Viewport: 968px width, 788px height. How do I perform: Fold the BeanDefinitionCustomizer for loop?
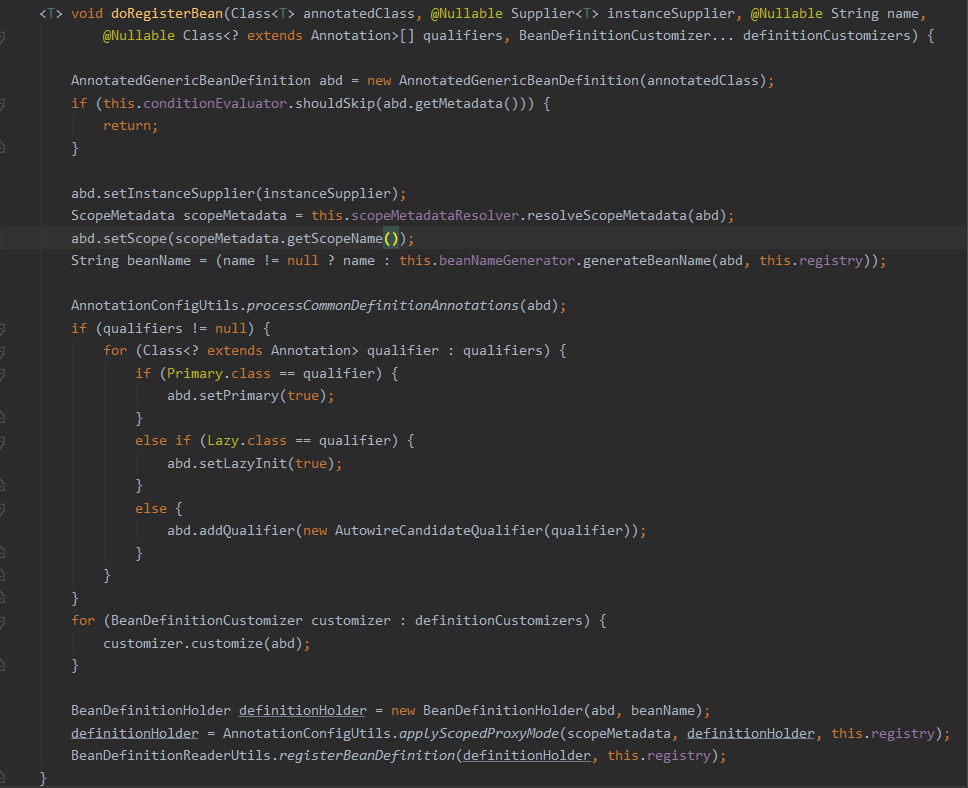2,620
